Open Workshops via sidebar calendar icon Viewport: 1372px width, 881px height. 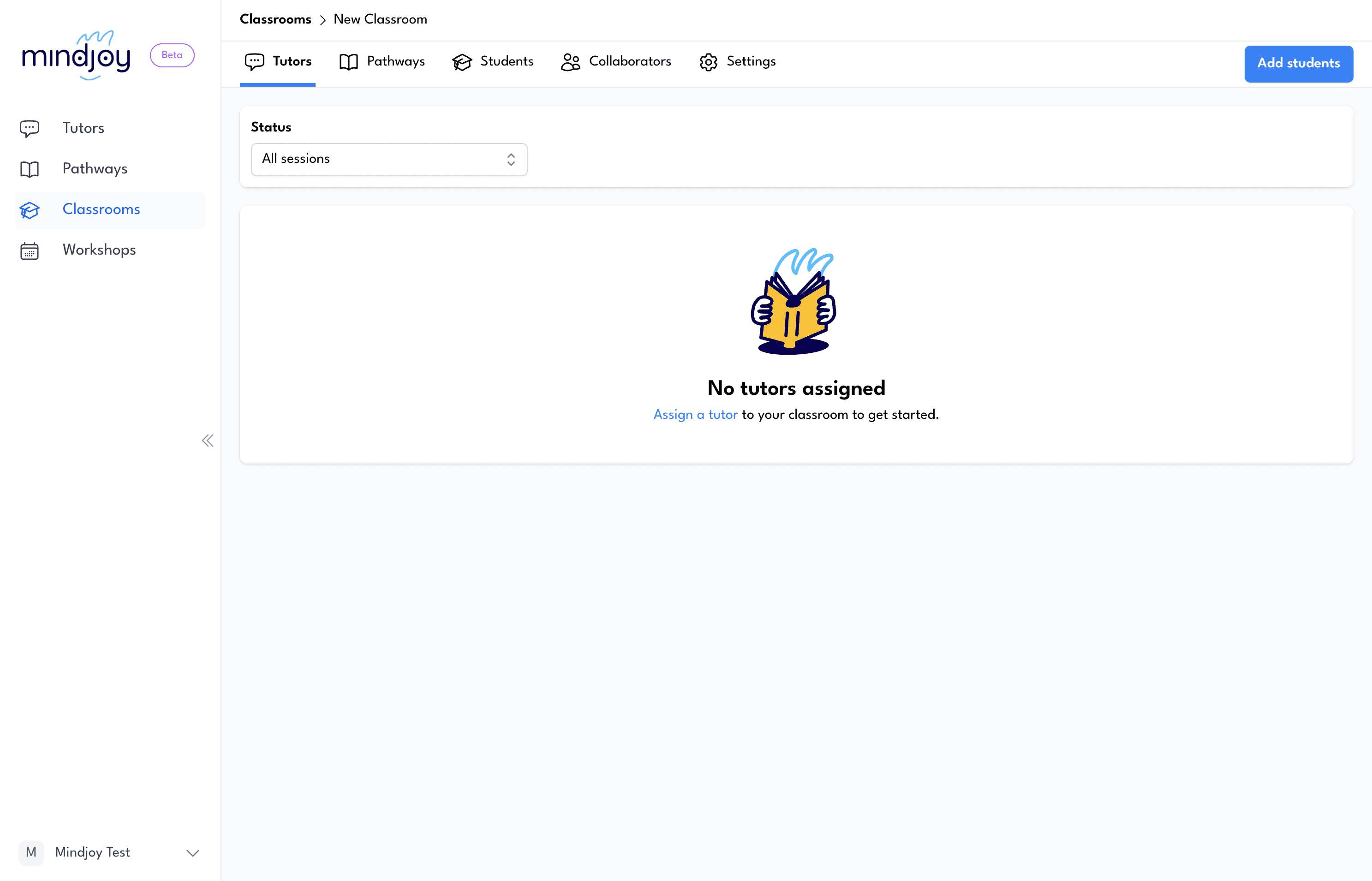[30, 250]
